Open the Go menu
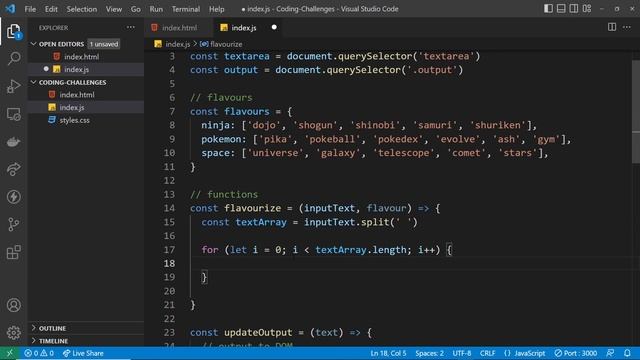The height and width of the screenshot is (360, 640). click(136, 9)
